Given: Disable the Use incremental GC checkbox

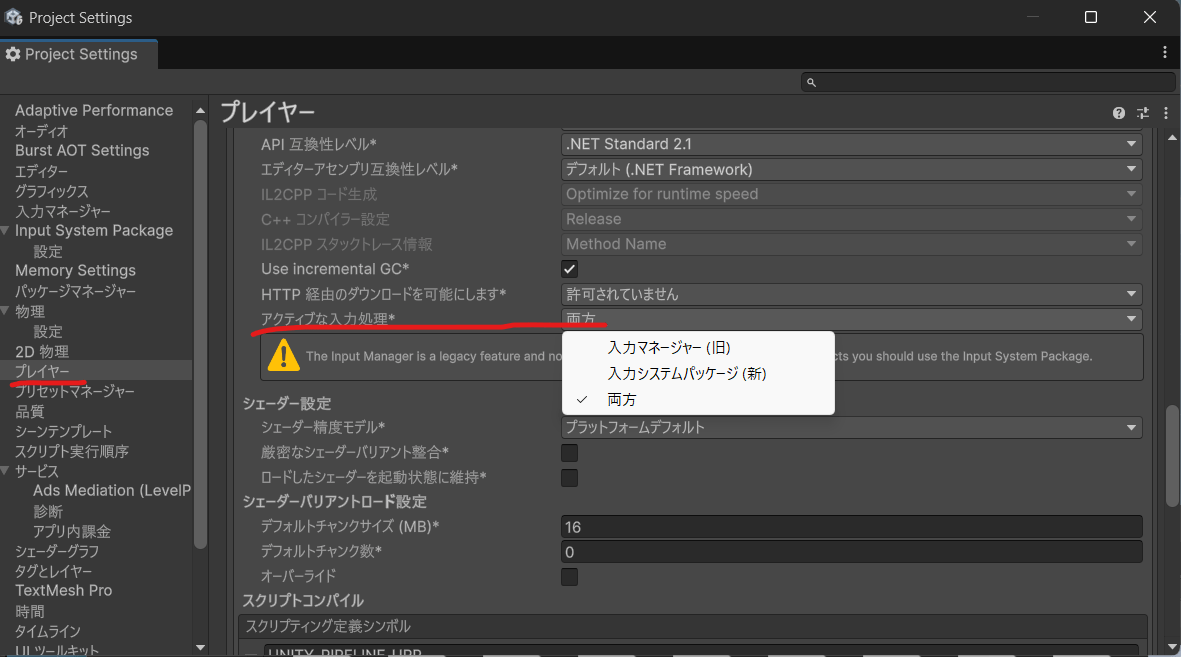Looking at the screenshot, I should click(x=569, y=268).
